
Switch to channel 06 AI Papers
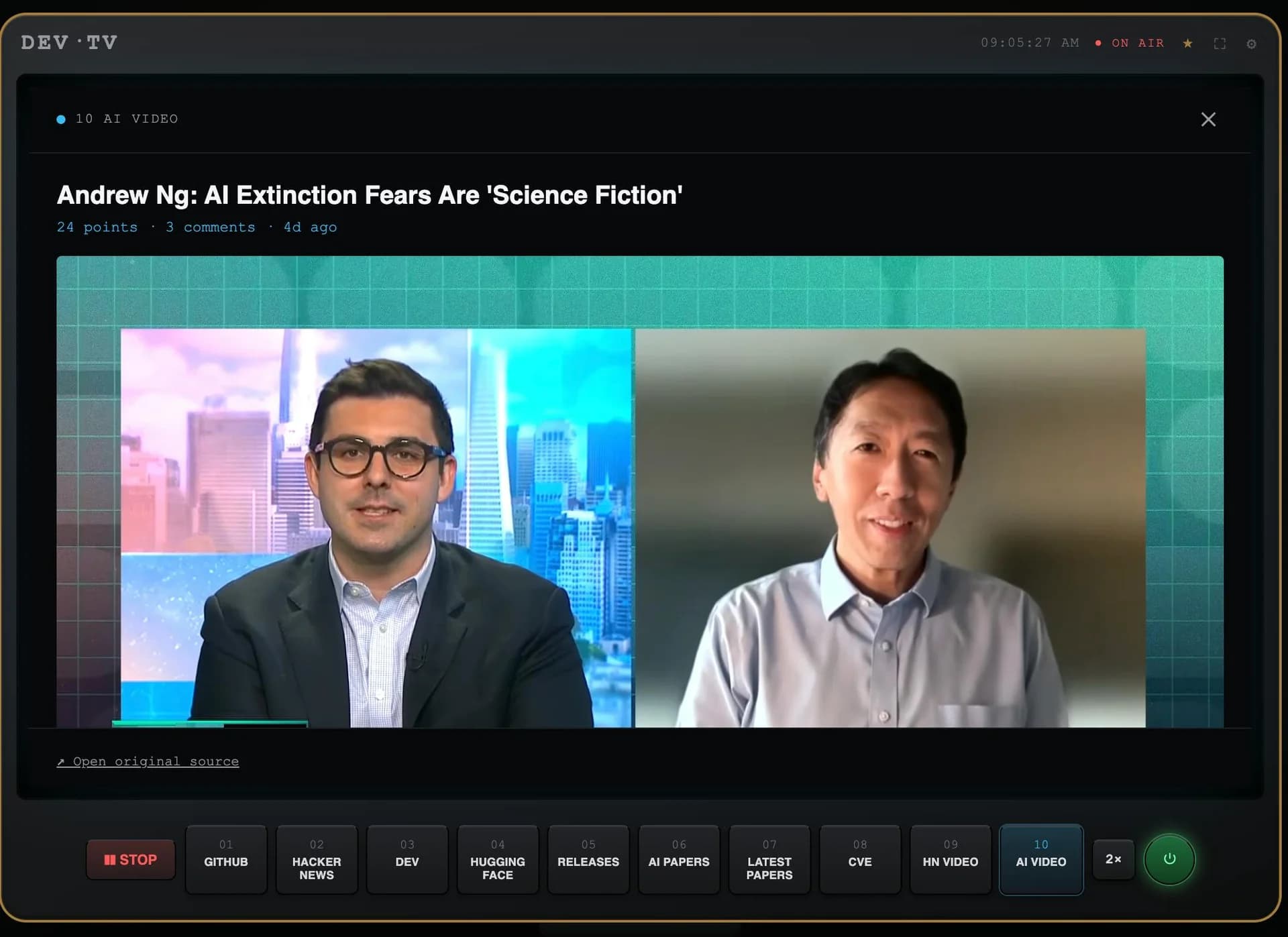click(x=679, y=859)
